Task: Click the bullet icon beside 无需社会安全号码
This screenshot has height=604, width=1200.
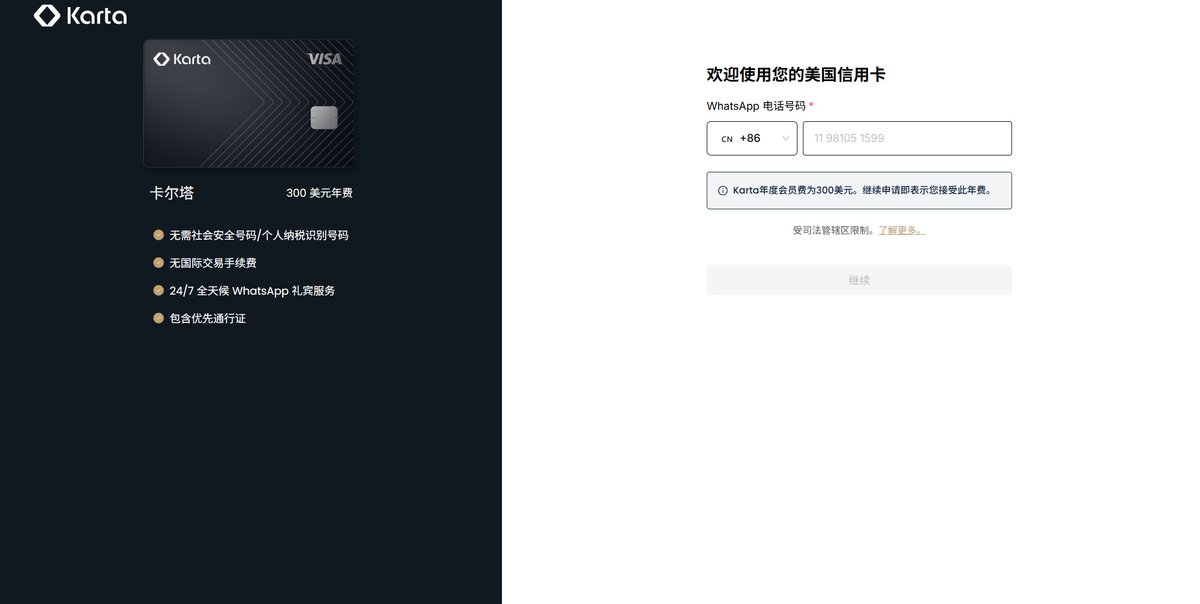Action: pos(158,235)
